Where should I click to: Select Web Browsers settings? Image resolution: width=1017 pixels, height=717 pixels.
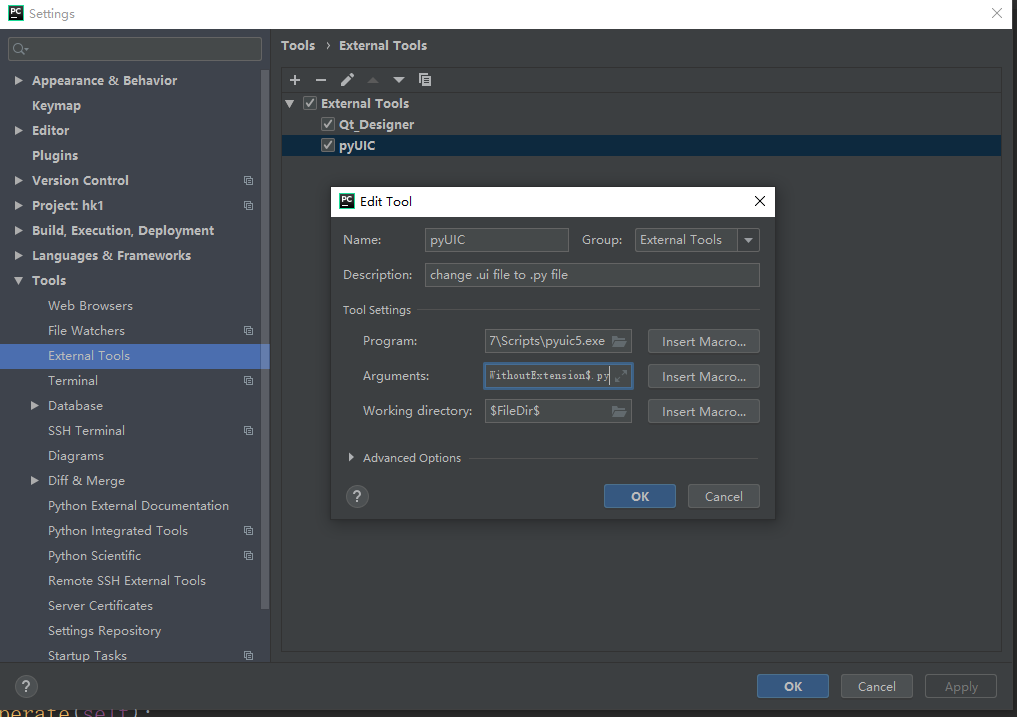coord(90,306)
